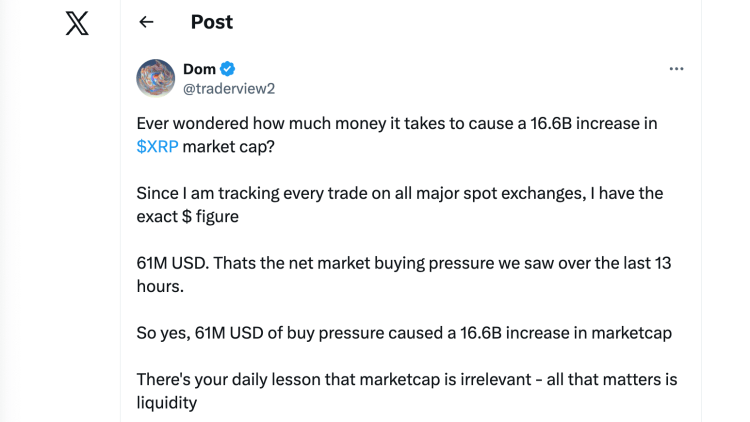Go back using the left arrow
The width and height of the screenshot is (750, 422).
click(x=146, y=22)
